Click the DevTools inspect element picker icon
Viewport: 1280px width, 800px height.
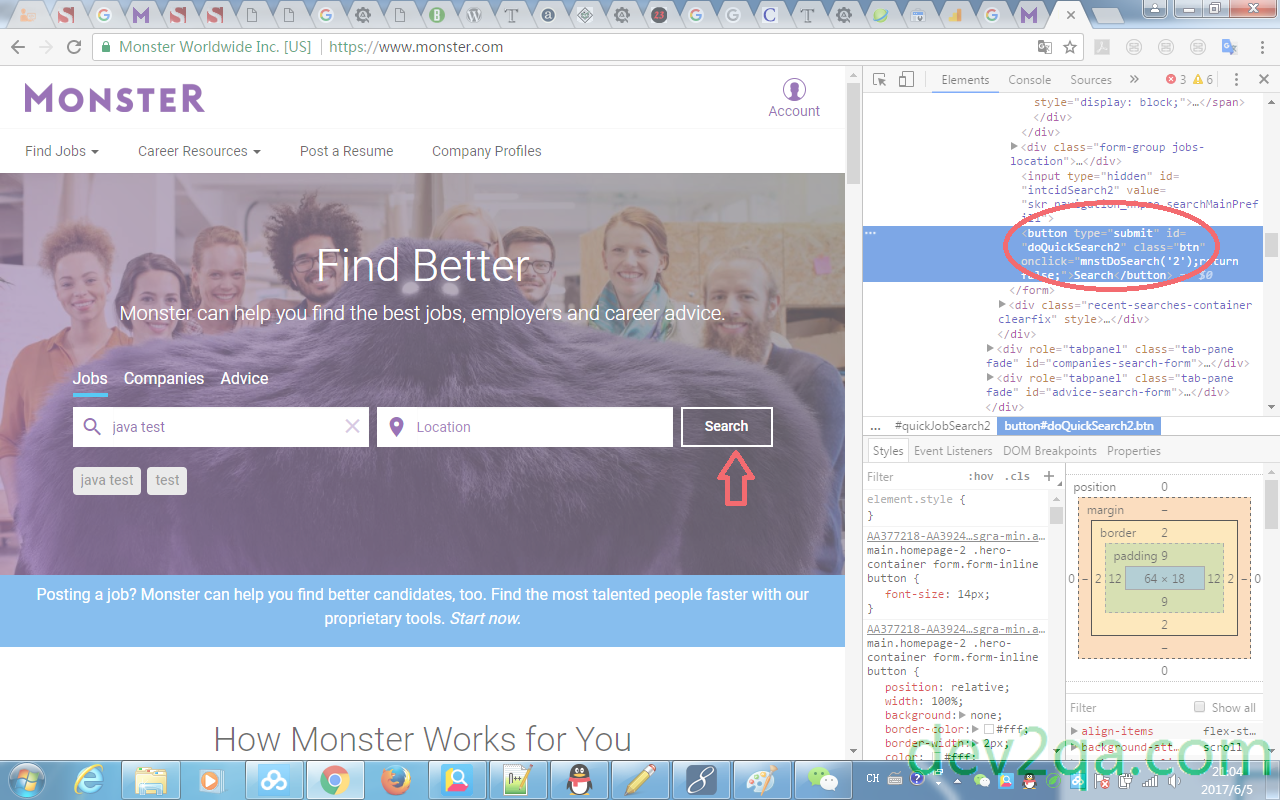(x=879, y=79)
